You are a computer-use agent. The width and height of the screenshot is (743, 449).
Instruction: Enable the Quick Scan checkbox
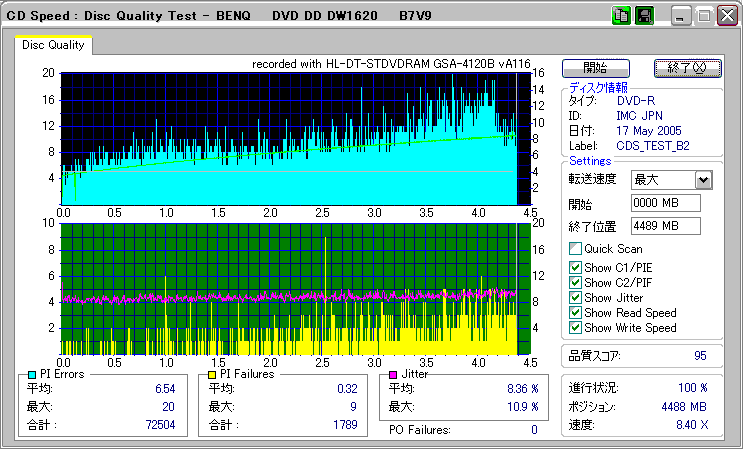tap(575, 249)
